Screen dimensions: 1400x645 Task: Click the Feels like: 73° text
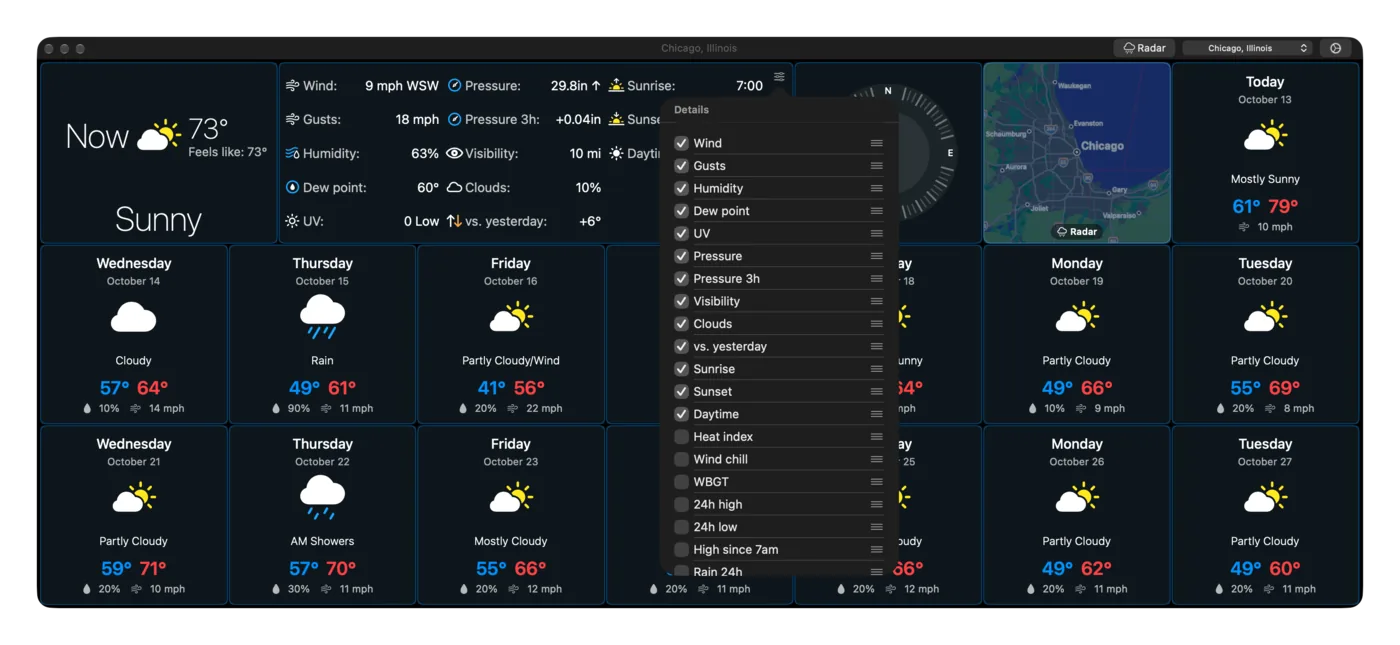coord(228,152)
